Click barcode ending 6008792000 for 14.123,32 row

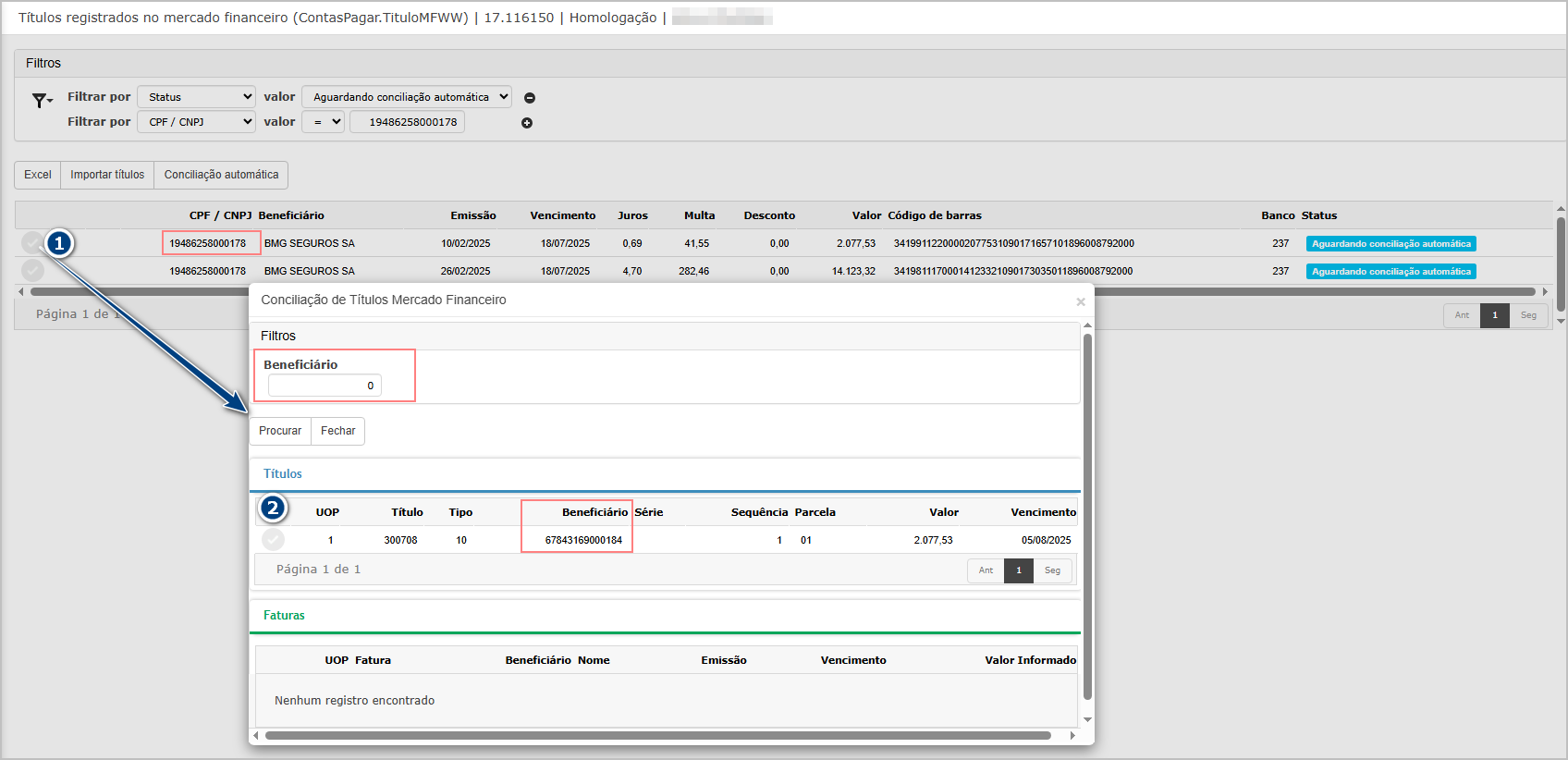pyautogui.click(x=1013, y=271)
